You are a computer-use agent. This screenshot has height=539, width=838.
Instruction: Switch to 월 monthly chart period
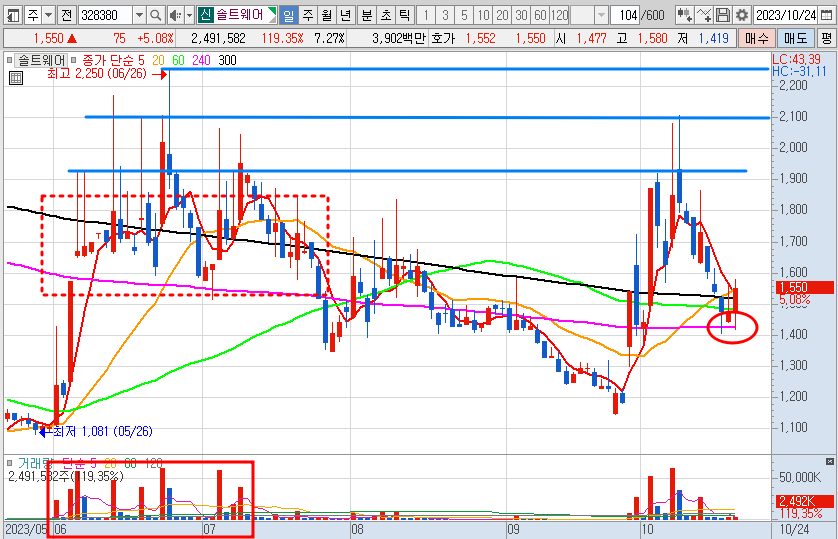pyautogui.click(x=327, y=15)
